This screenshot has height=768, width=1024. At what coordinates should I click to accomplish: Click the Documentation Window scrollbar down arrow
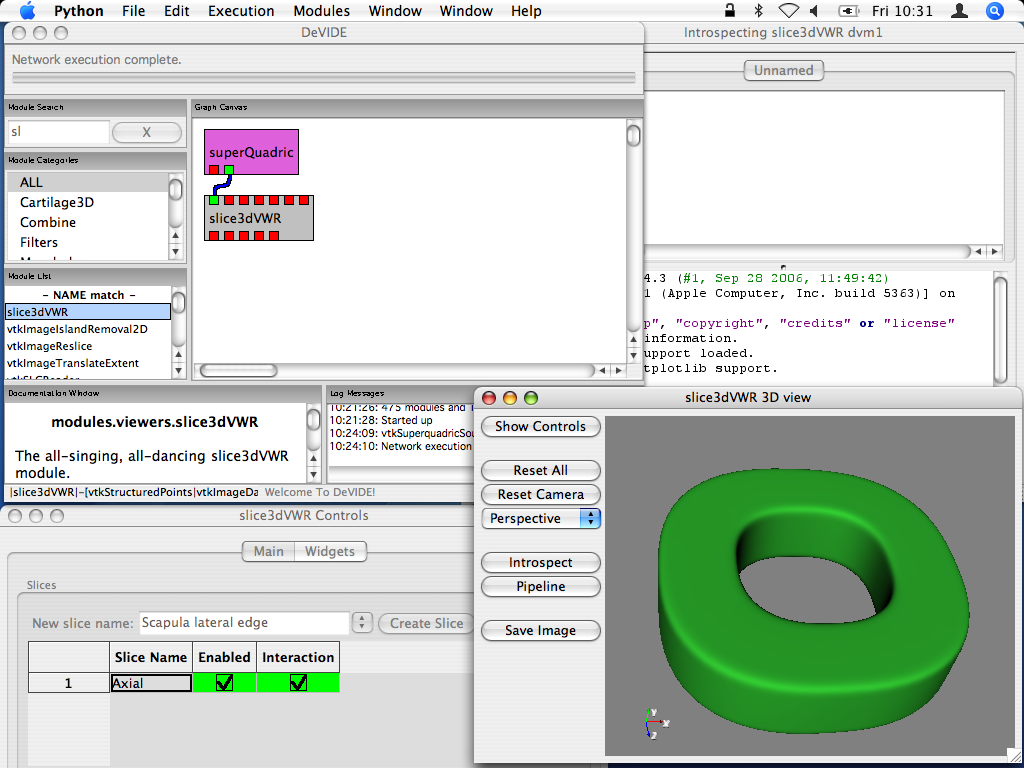(313, 475)
